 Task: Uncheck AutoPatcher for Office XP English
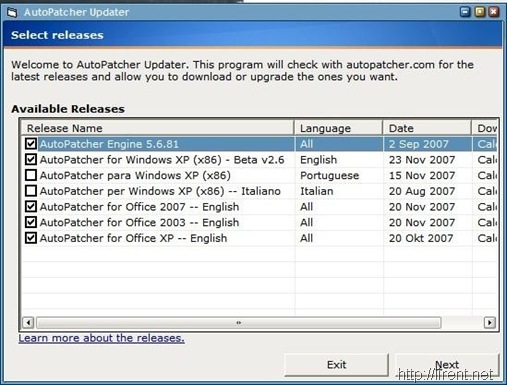31,238
